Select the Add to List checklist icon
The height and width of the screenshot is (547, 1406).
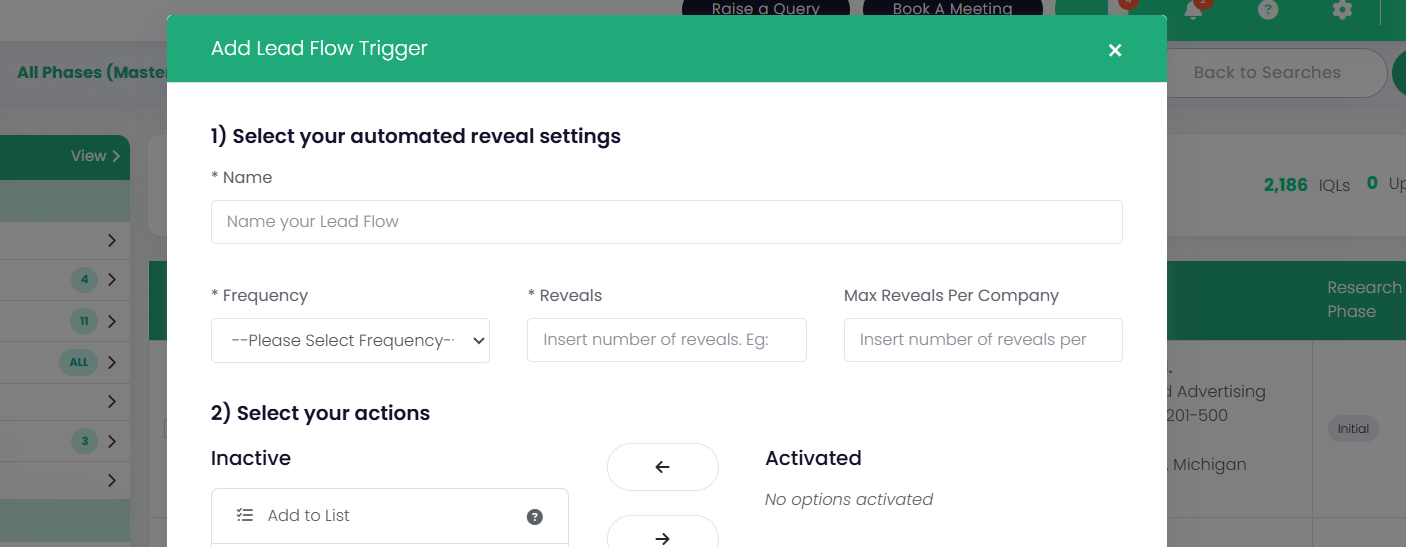pos(245,516)
